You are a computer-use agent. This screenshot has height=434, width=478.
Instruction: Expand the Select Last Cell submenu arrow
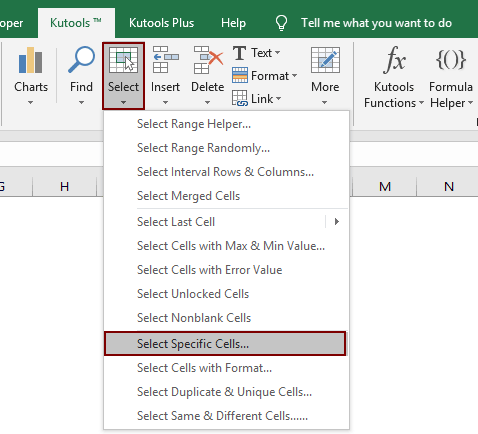tap(337, 222)
